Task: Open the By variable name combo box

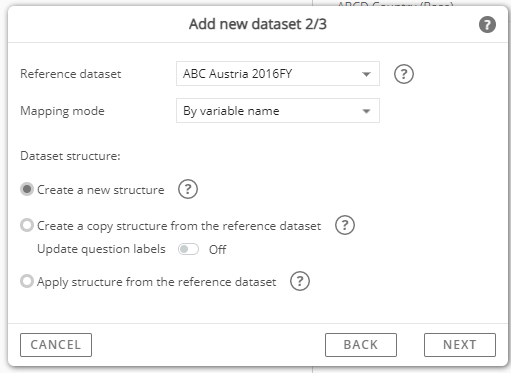Action: [278, 111]
